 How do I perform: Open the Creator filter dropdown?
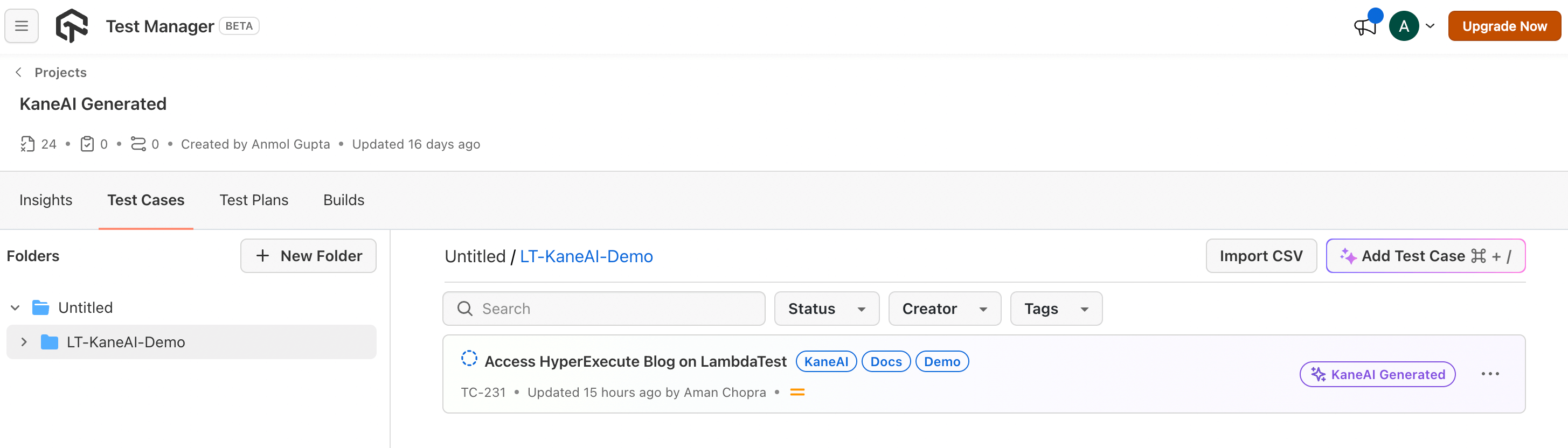tap(944, 309)
